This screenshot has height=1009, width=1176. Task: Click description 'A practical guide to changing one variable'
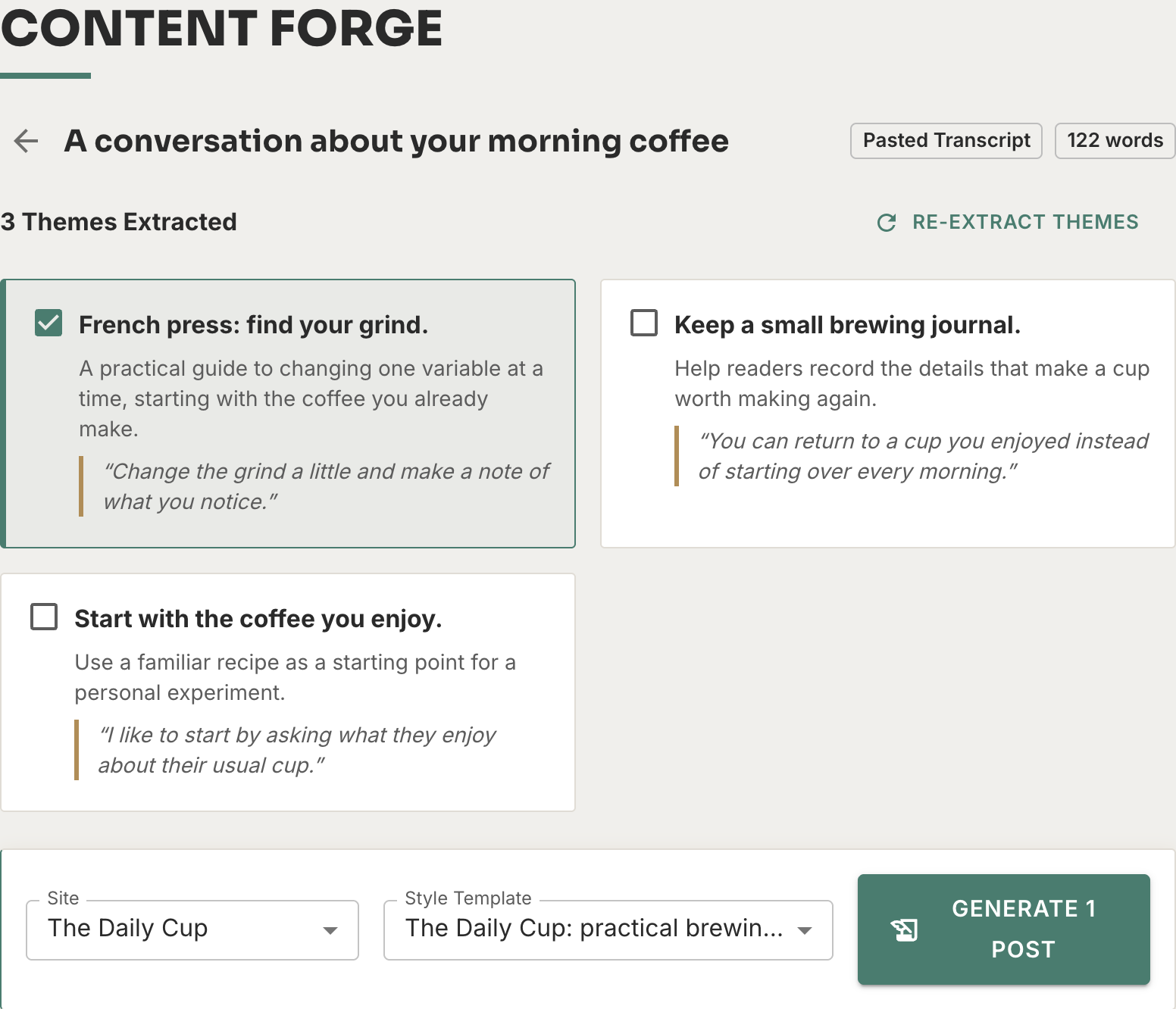311,398
